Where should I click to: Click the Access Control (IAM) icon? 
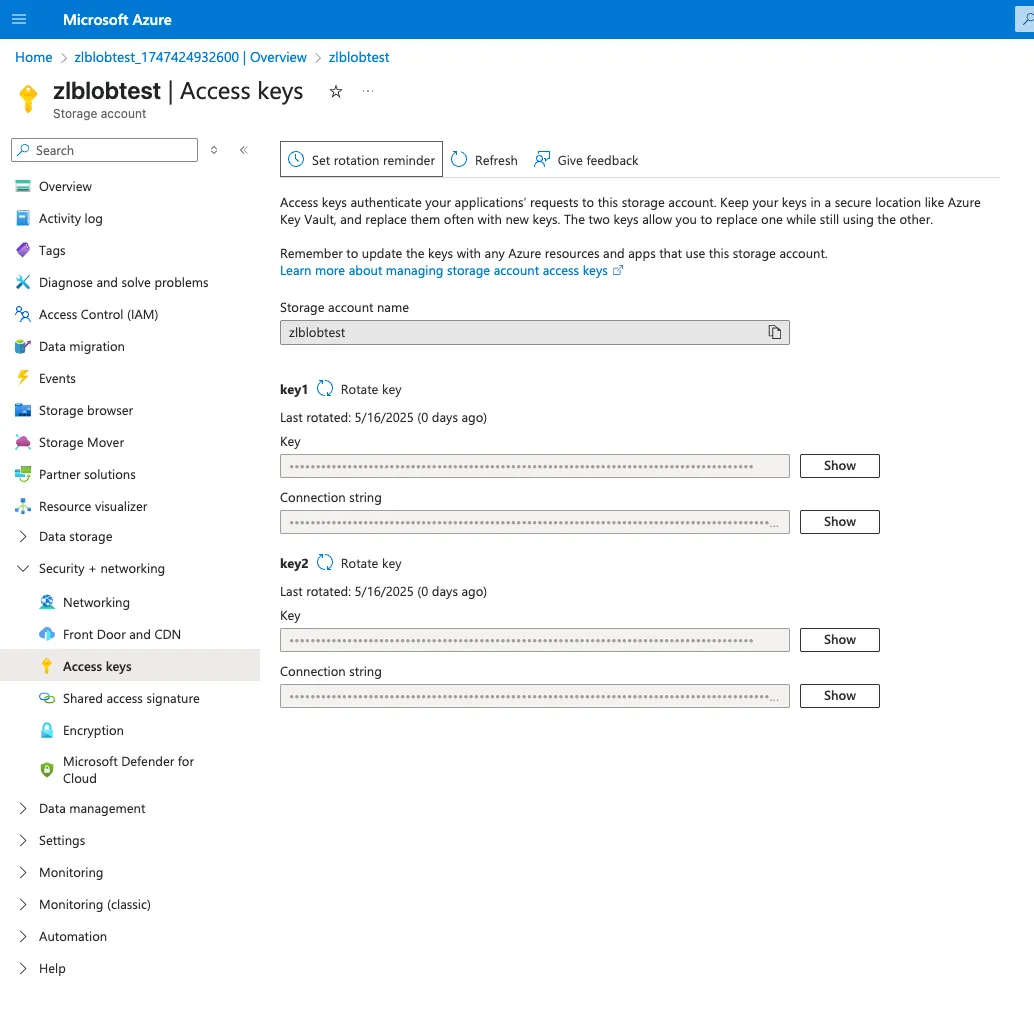pos(23,314)
